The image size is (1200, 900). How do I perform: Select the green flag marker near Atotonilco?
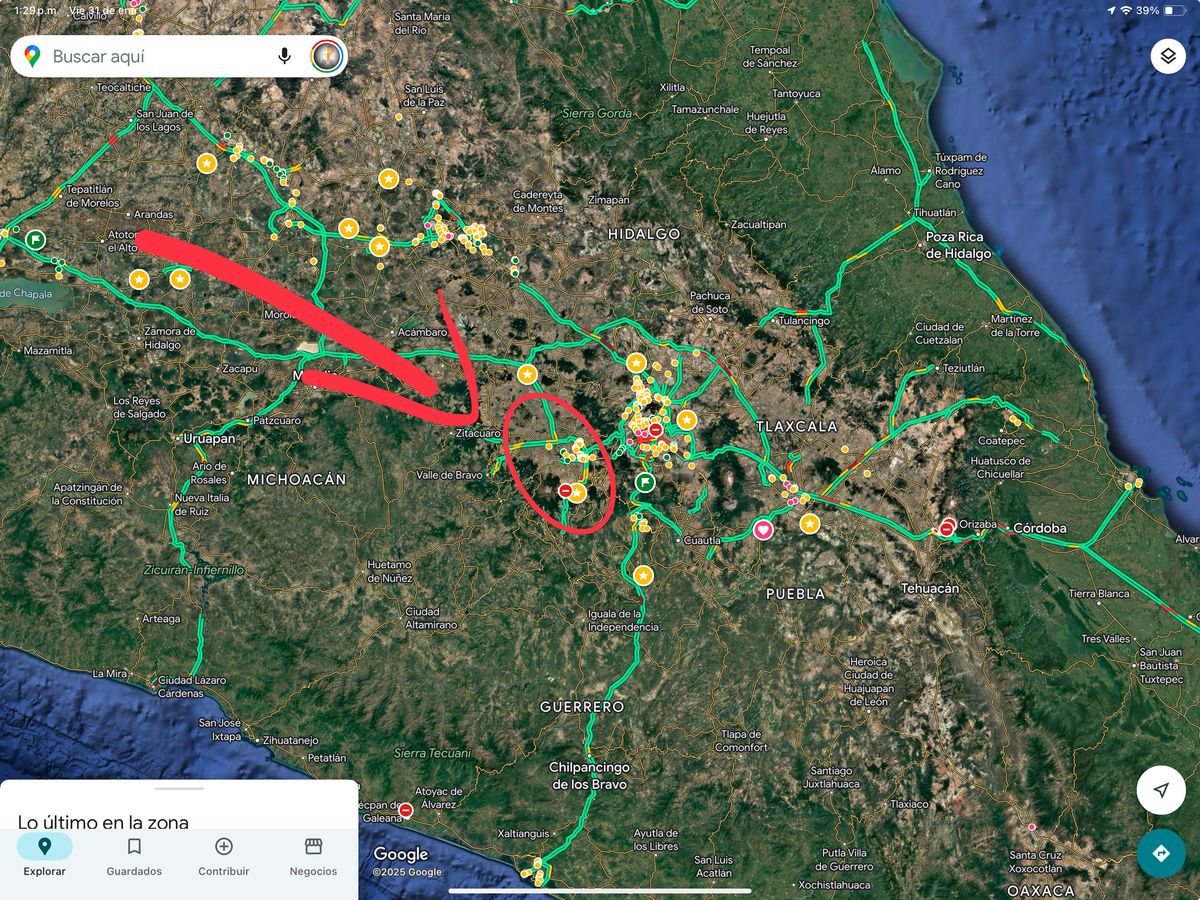click(x=36, y=239)
